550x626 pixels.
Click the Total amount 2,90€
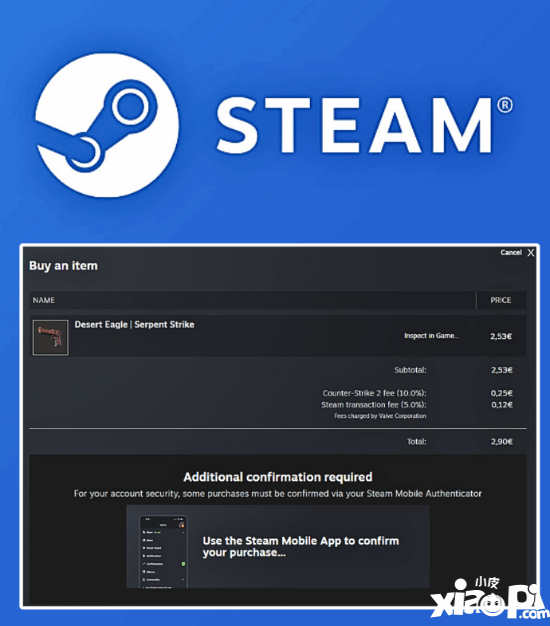(x=502, y=442)
